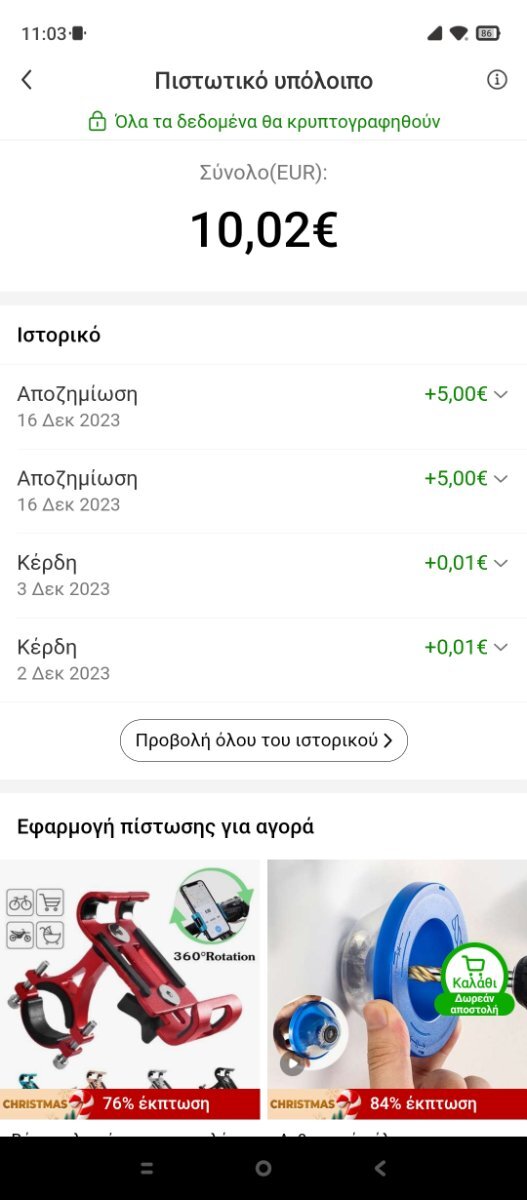Tap Προβολή όλου του ιστορικού button

[x=264, y=741]
